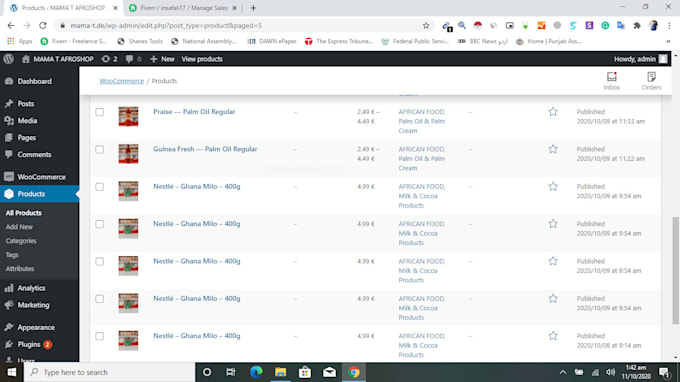Viewport: 680px width, 382px height.
Task: Click View products in the admin bar
Action: (x=202, y=59)
